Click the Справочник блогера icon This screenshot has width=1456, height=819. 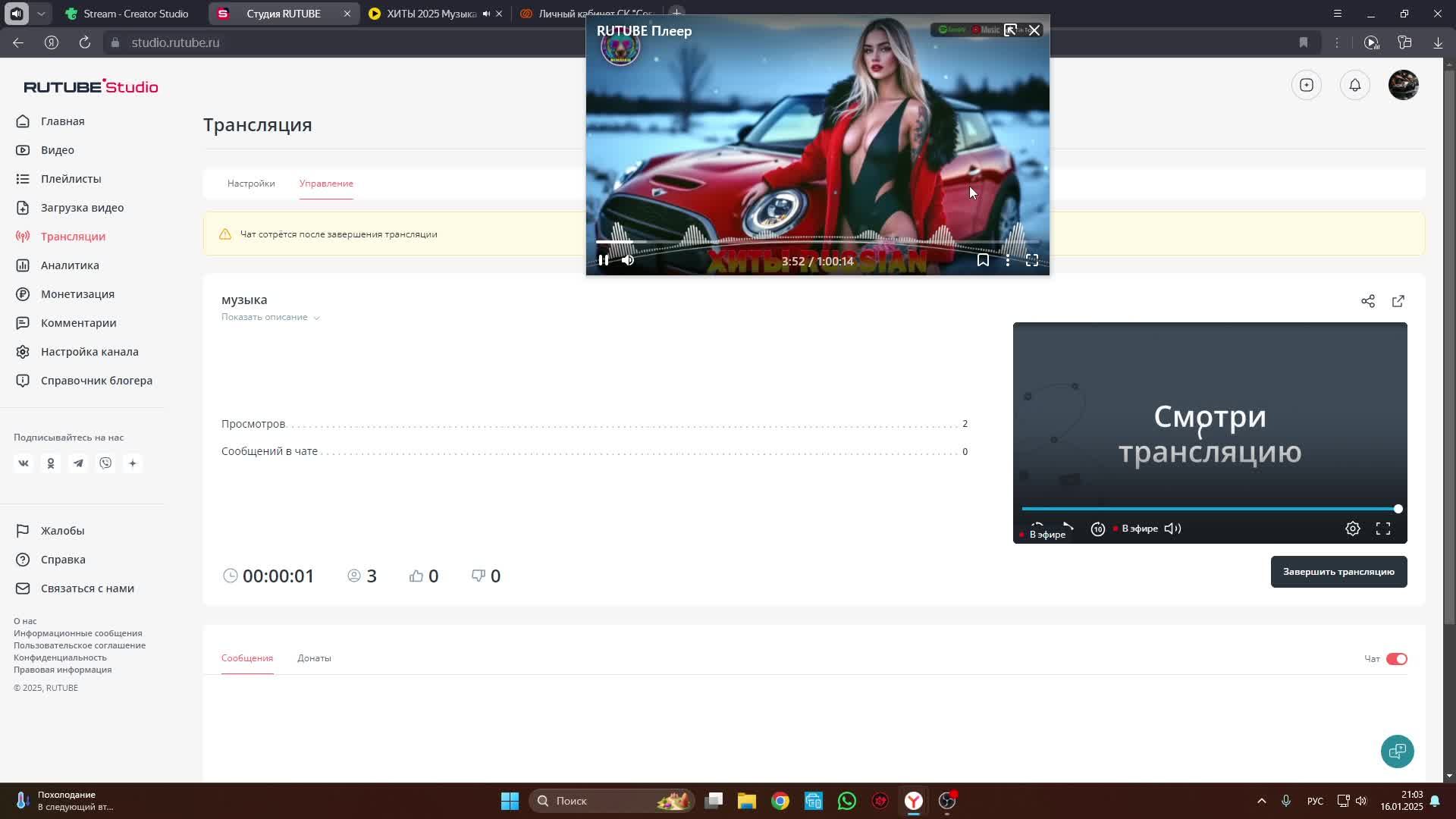click(x=23, y=381)
